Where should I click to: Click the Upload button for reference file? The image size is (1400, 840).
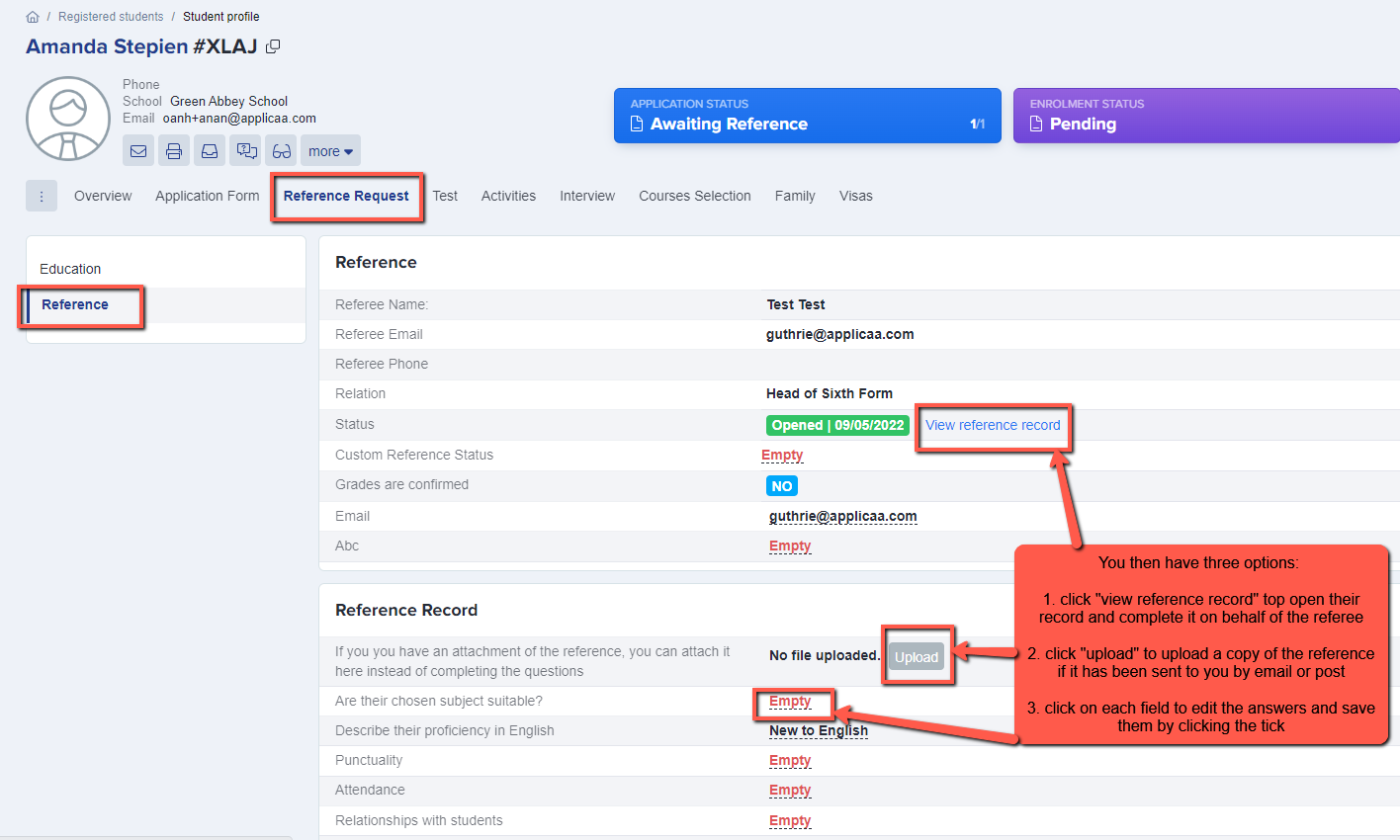[x=917, y=657]
